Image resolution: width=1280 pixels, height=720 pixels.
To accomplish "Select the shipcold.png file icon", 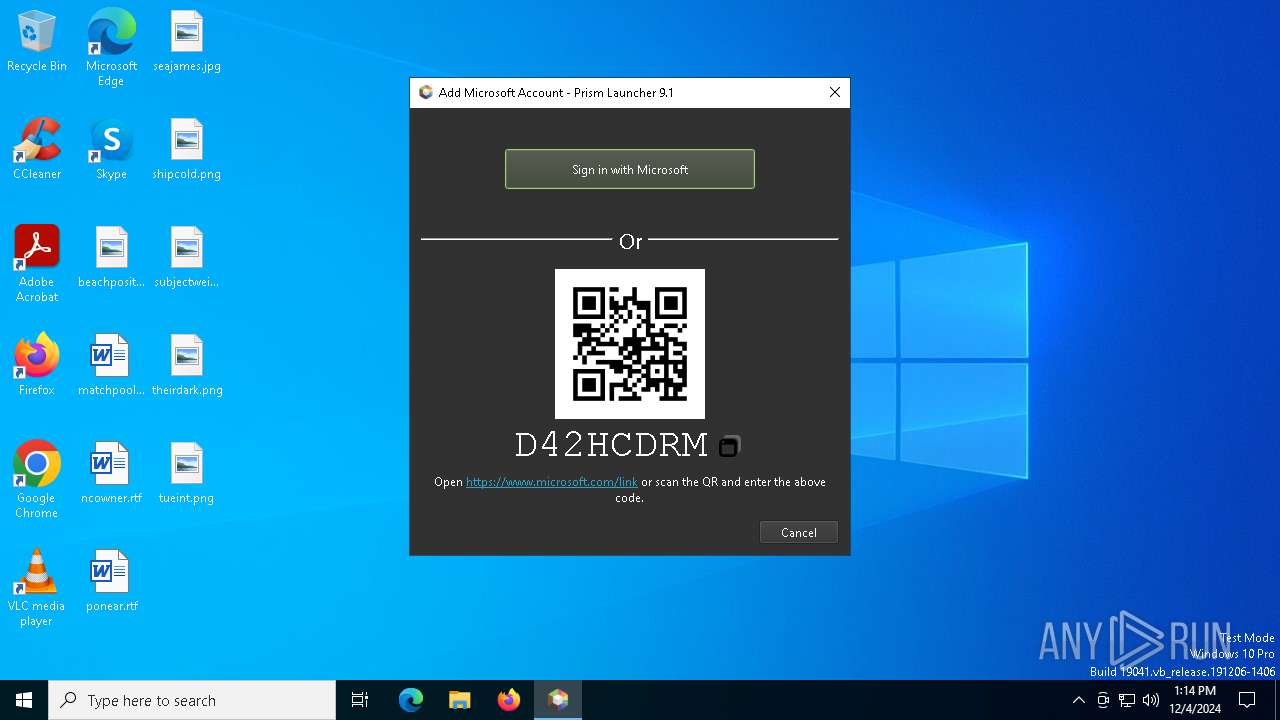I will coord(187,149).
